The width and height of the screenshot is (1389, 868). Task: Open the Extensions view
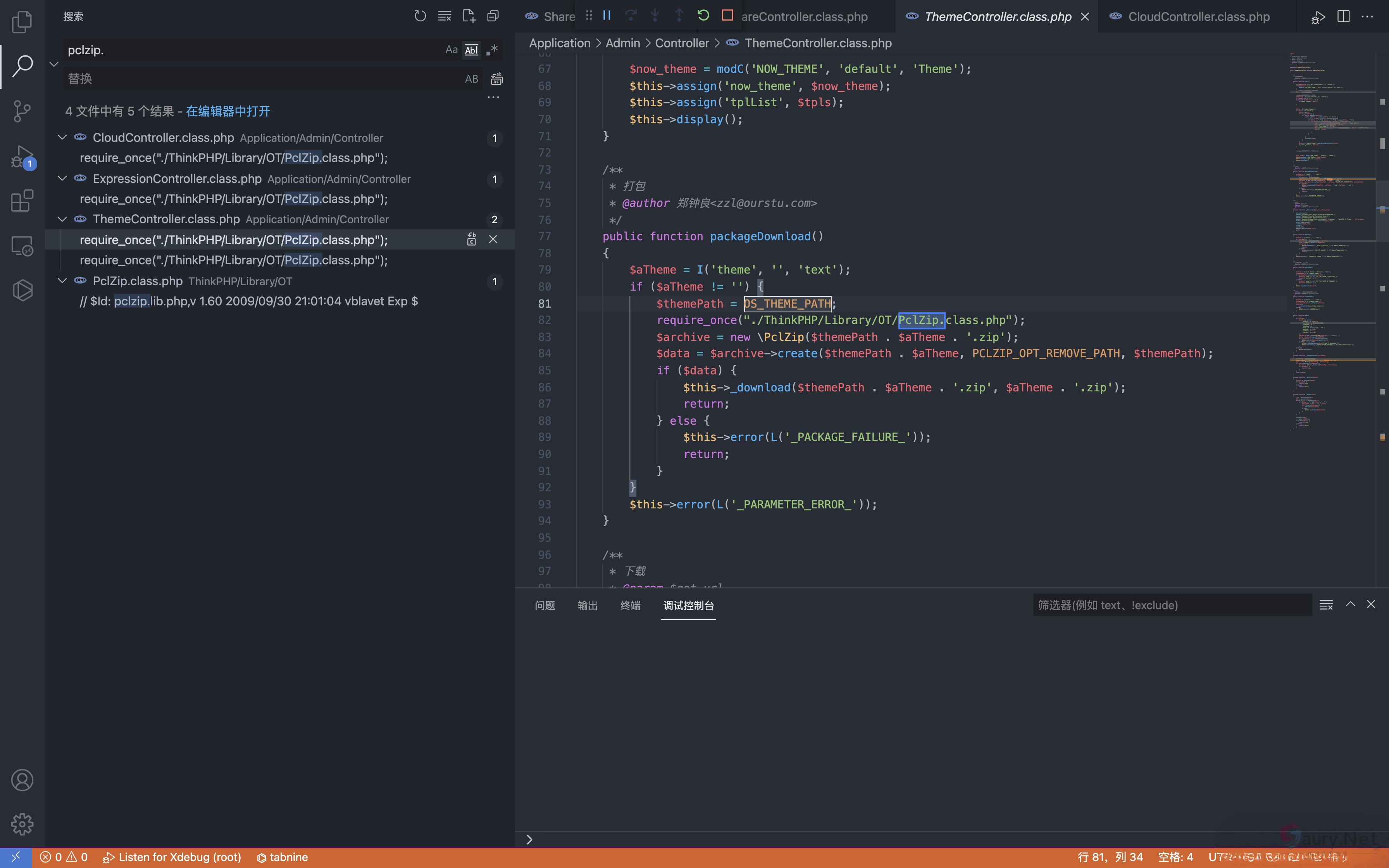pyautogui.click(x=22, y=201)
